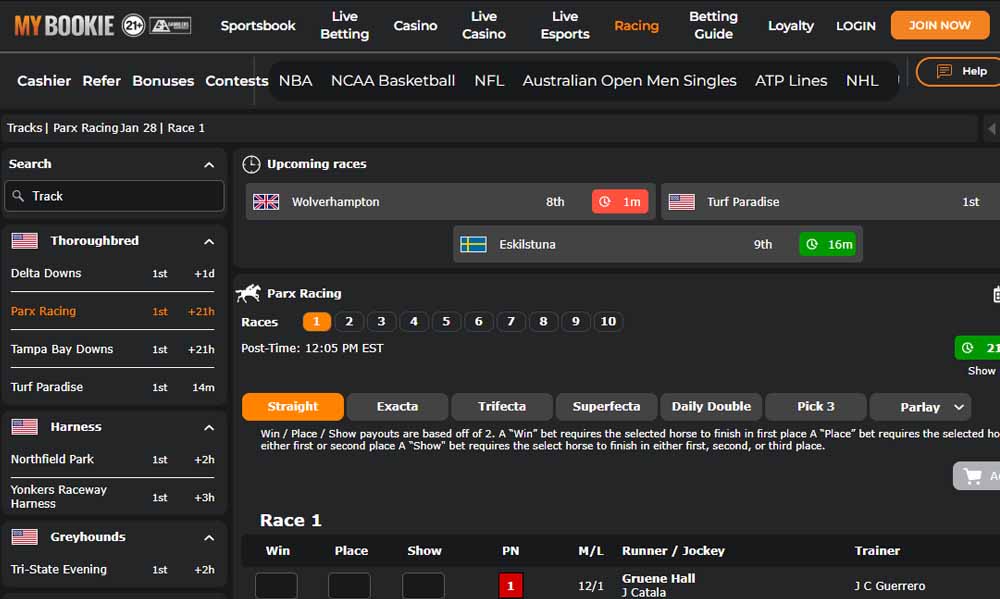Viewport: 1000px width, 599px height.
Task: Click the US flag beside Thoroughbred header
Action: [x=25, y=240]
